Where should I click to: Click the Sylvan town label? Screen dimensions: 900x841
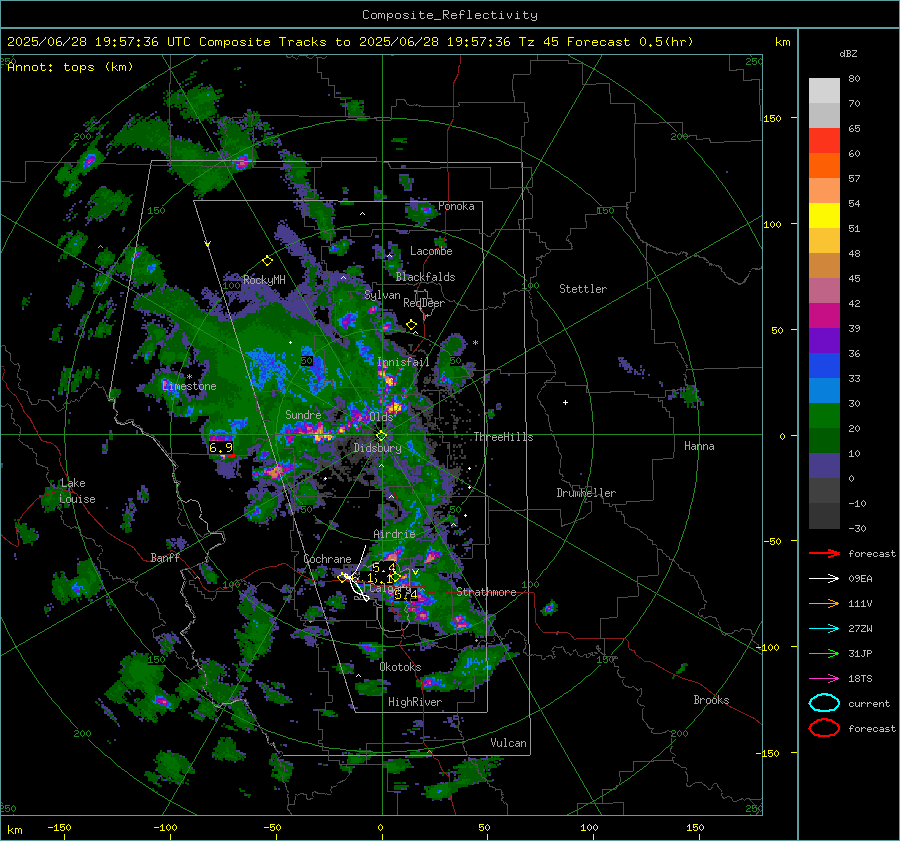pos(382,295)
